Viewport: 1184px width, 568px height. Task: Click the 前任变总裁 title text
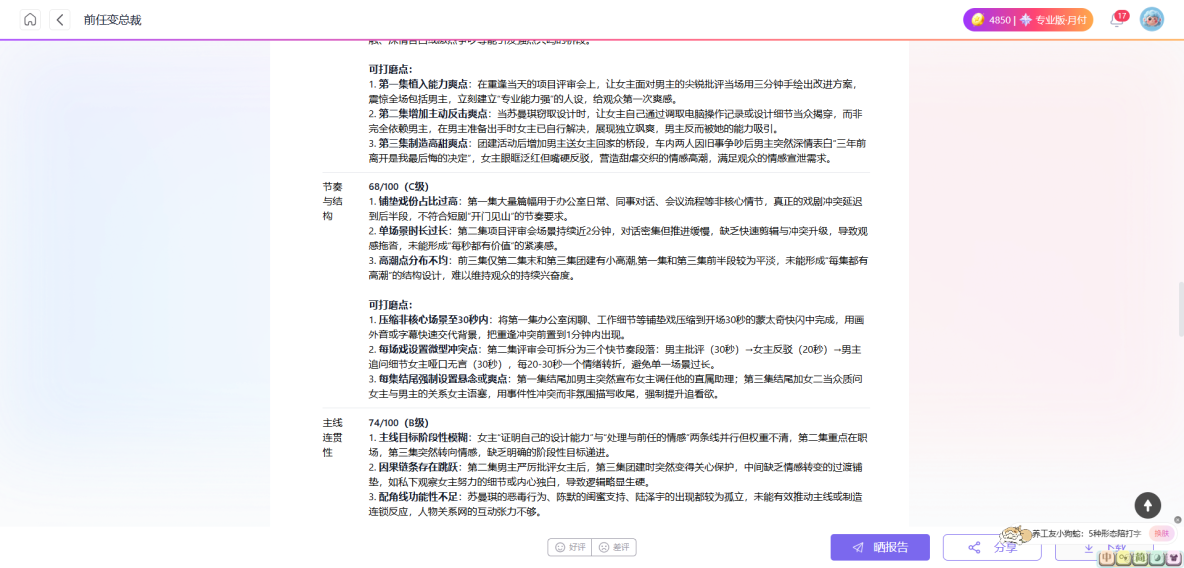tap(113, 20)
